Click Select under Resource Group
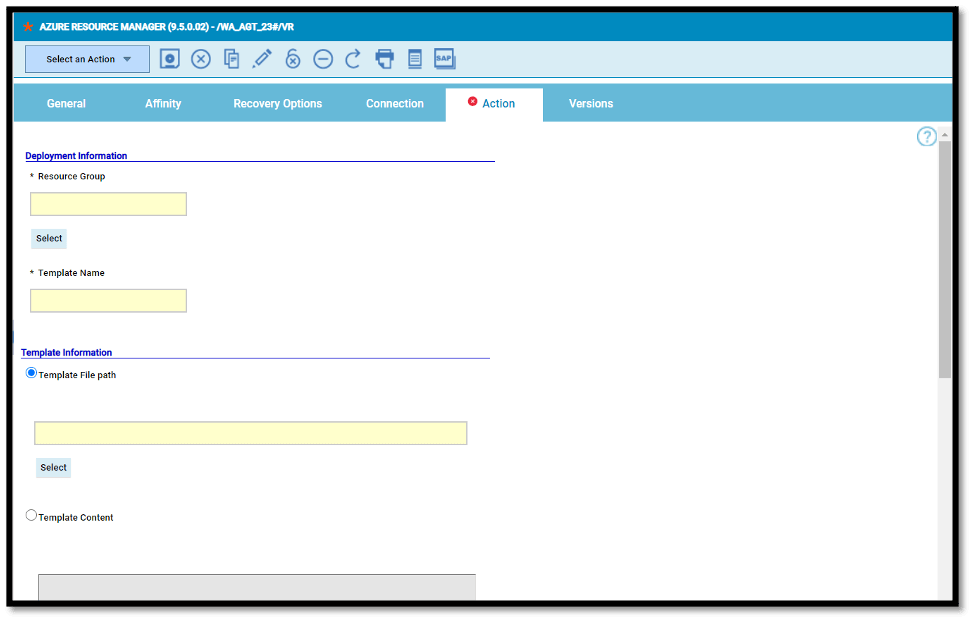This screenshot has width=972, height=620. (x=48, y=238)
